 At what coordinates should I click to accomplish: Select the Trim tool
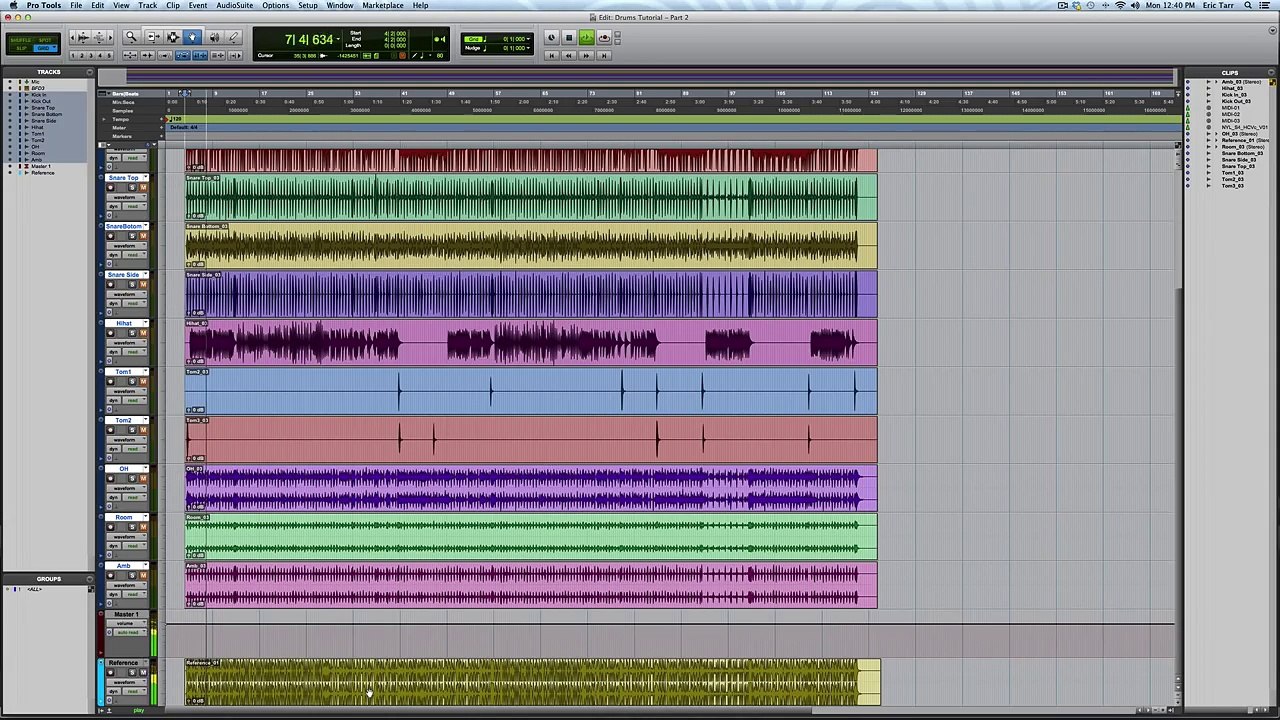(x=153, y=37)
